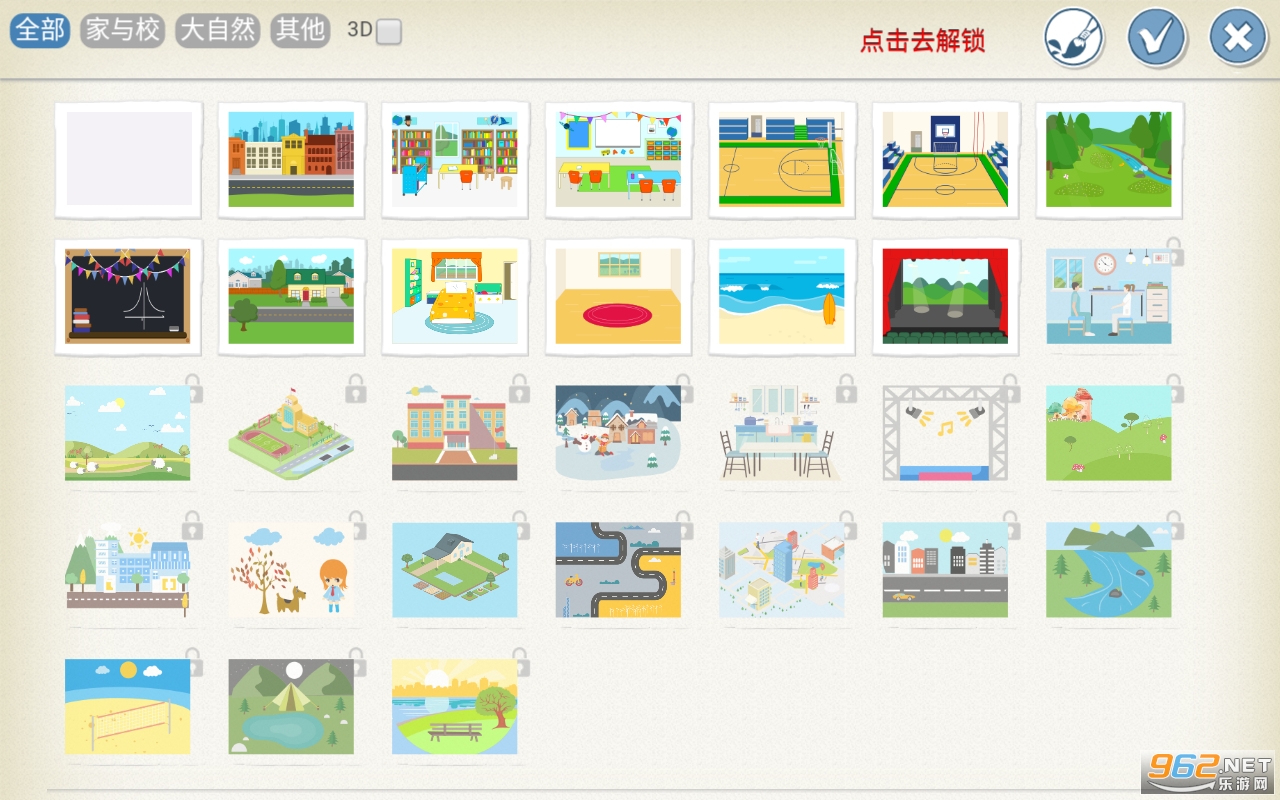Click the lock on isometric school campus

point(356,388)
